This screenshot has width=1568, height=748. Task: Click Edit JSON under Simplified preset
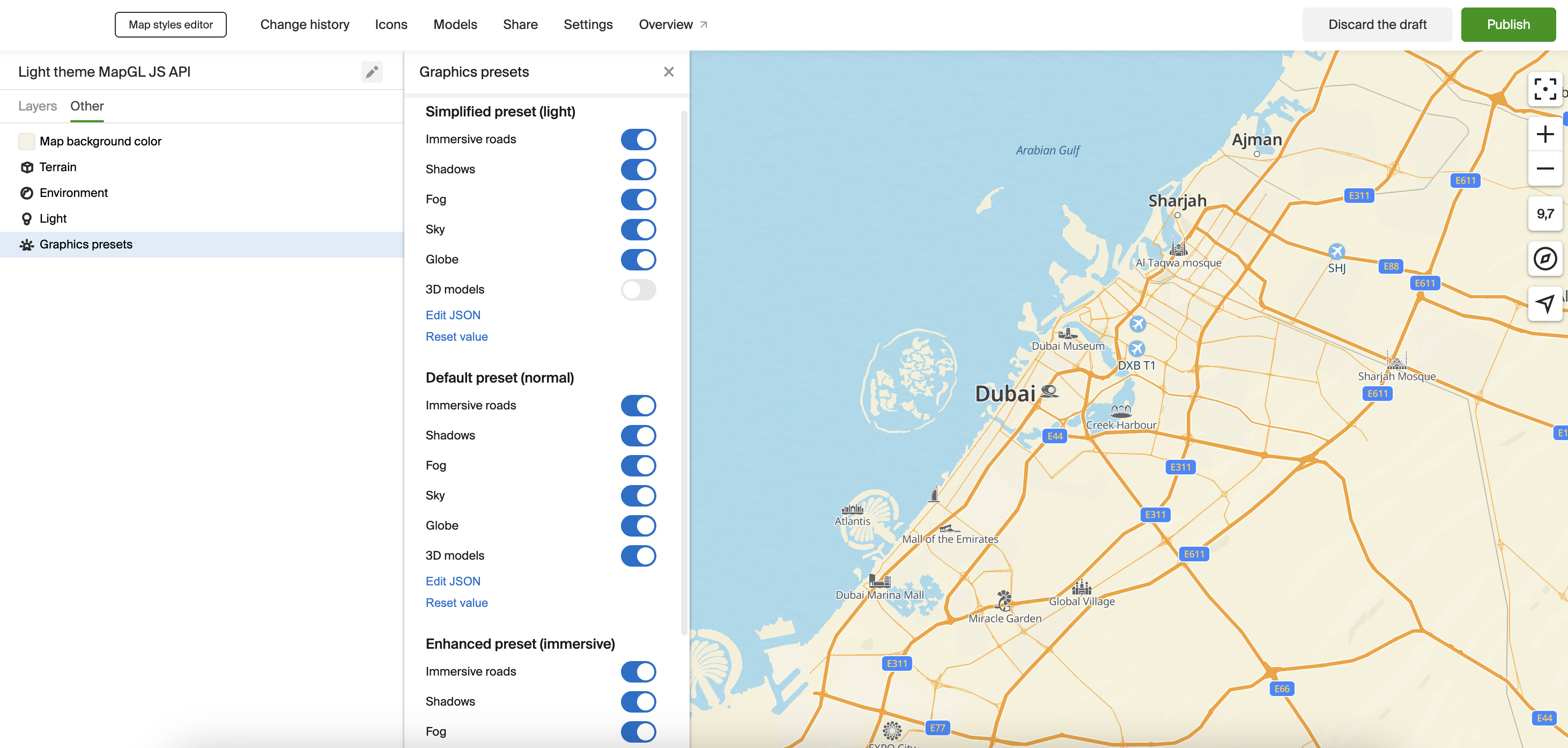(453, 315)
